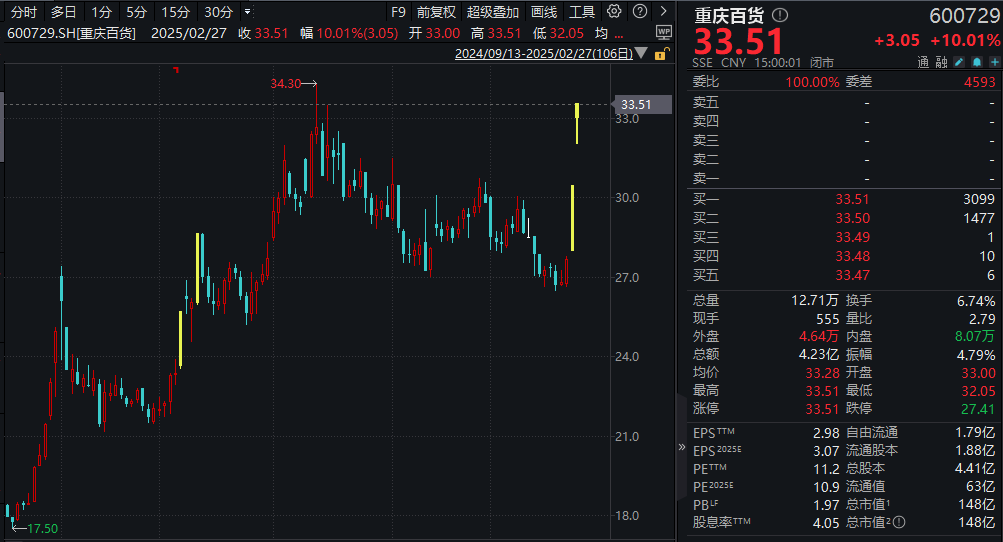Click info icon next to 重庆百货 name
This screenshot has width=1003, height=542.
tap(780, 16)
